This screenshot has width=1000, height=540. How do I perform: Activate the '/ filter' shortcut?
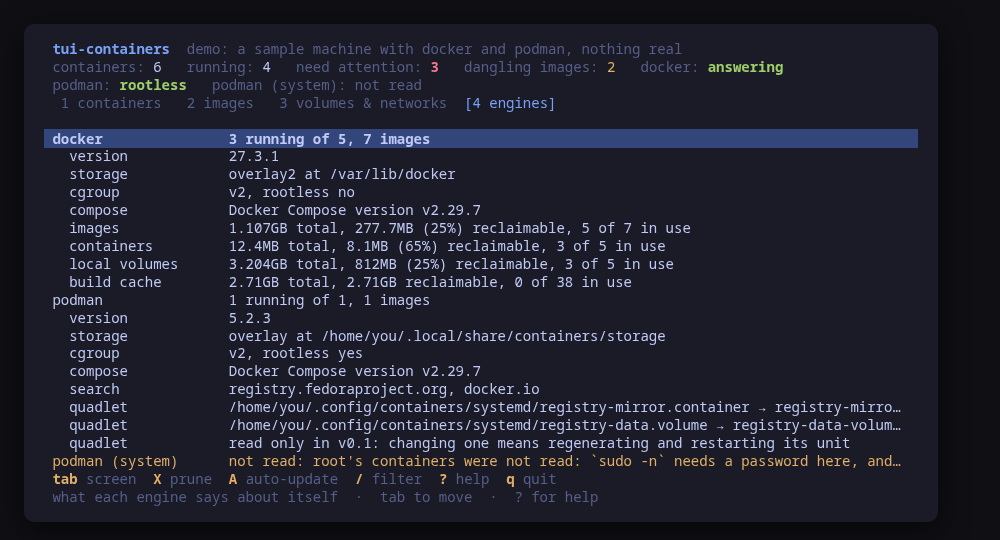click(x=388, y=479)
